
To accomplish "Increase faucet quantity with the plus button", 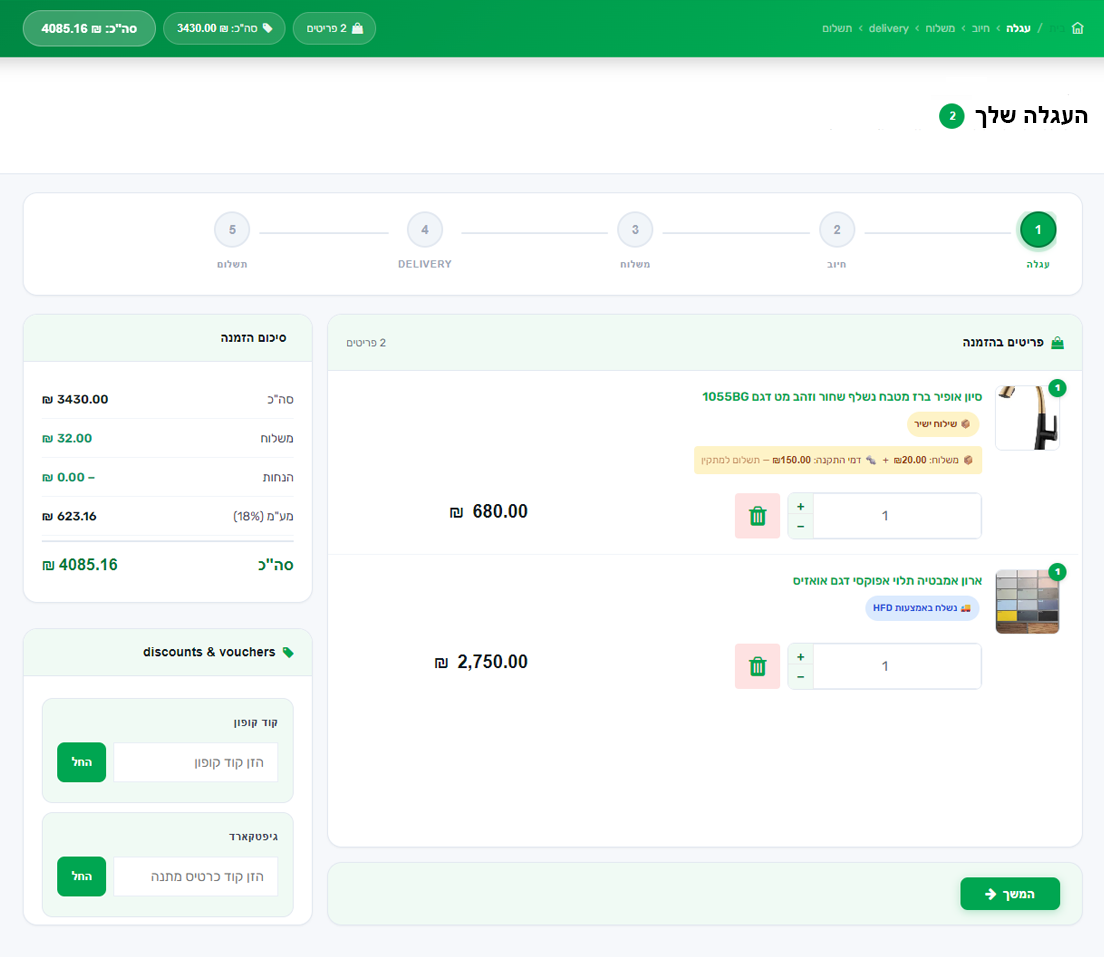I will (800, 506).
